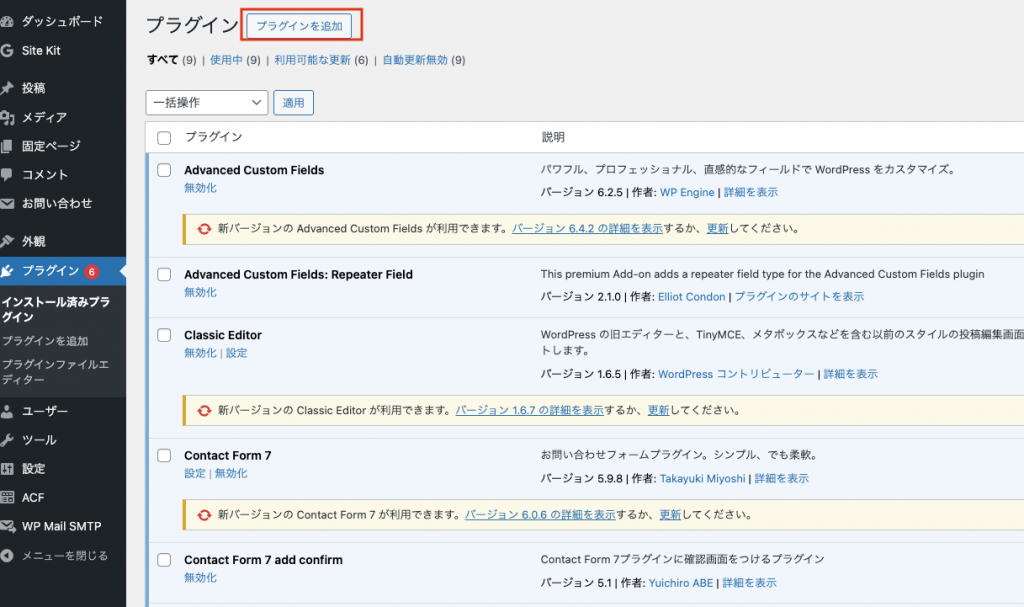Viewport: 1024px width, 607px height.
Task: Deactivate Advanced Custom Fields via 無効化
Action: pos(200,188)
